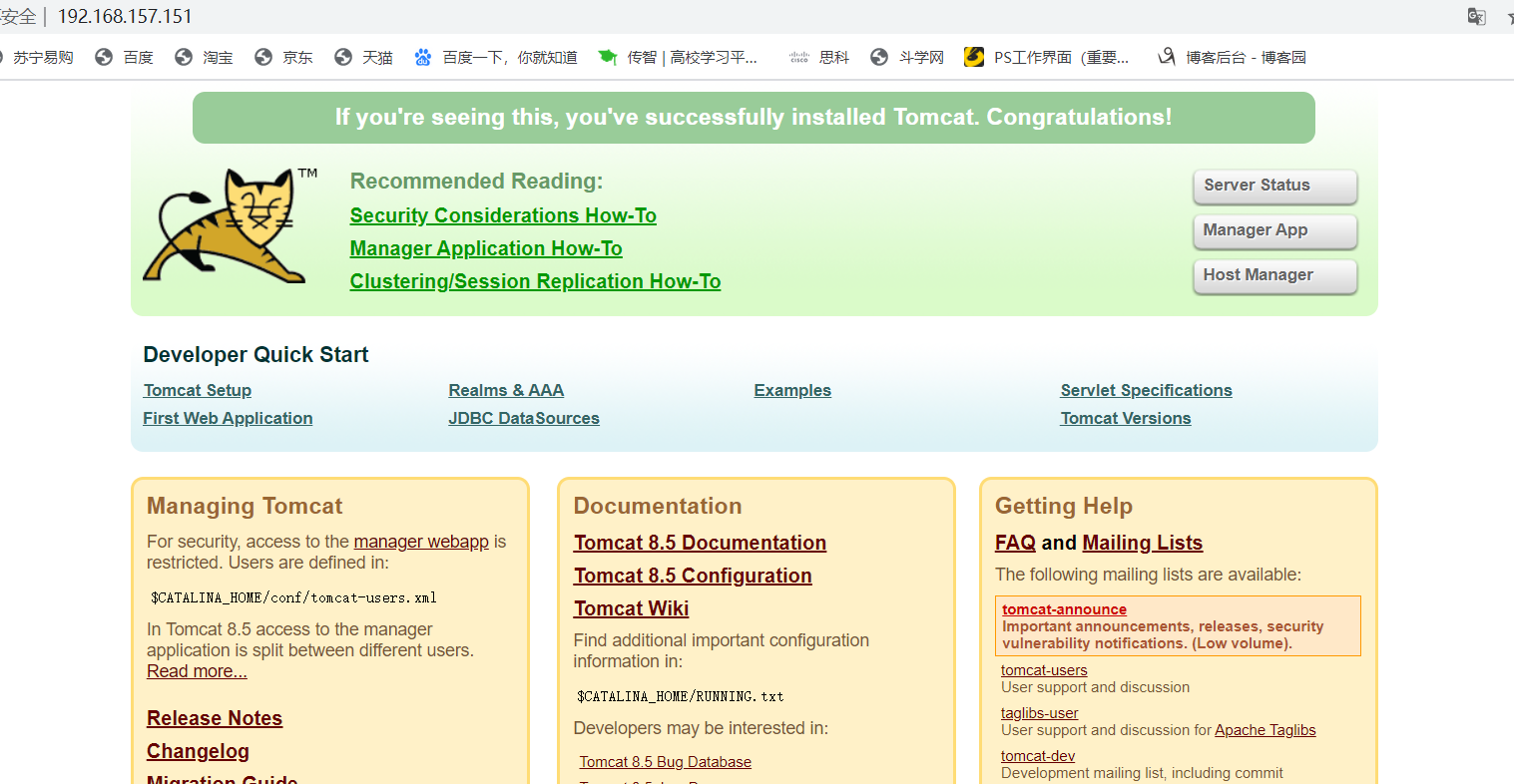Click the yellow PS工作界面 bookmark icon

pos(974,58)
